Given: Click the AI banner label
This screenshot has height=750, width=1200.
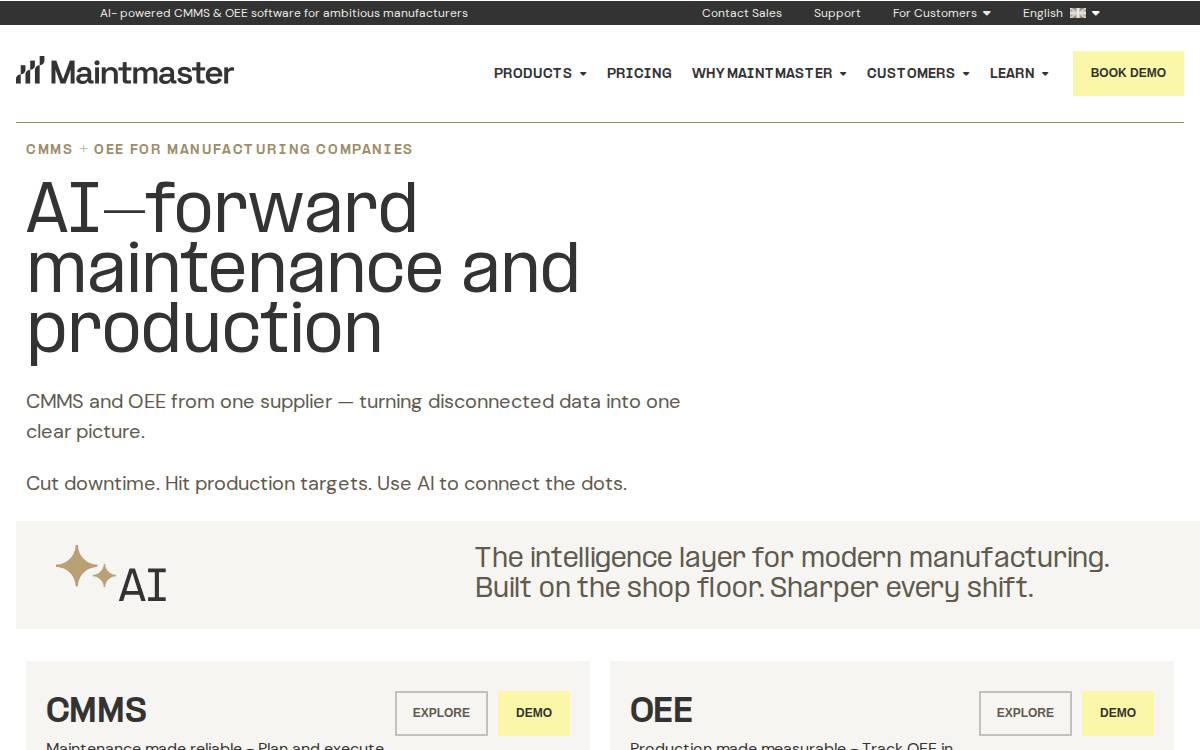Looking at the screenshot, I should click(142, 585).
